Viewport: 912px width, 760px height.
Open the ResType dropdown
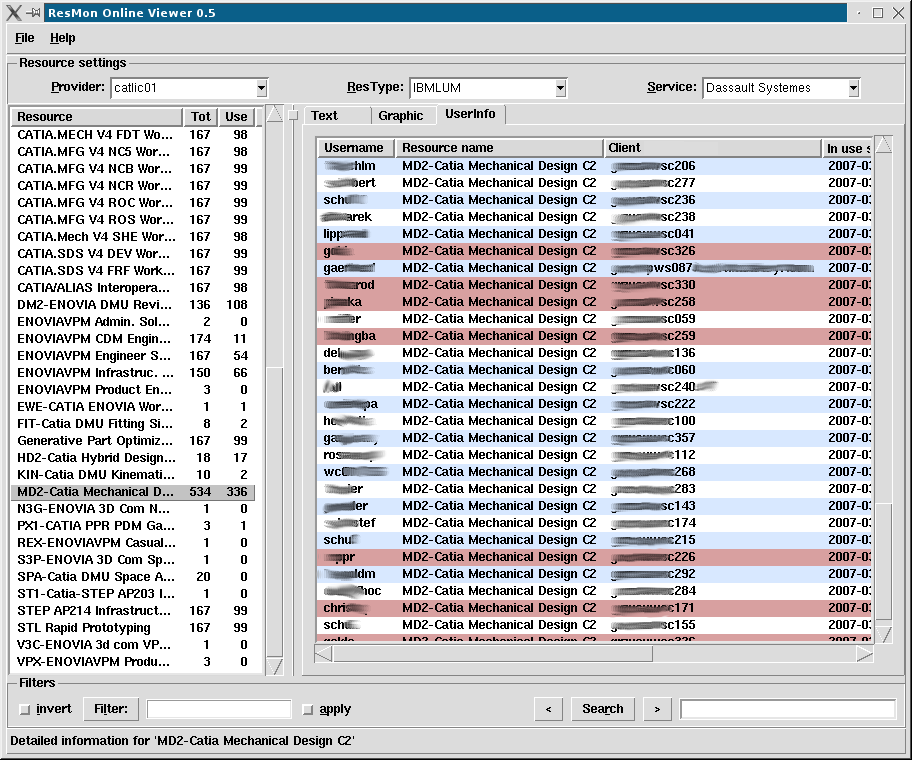tap(560, 88)
